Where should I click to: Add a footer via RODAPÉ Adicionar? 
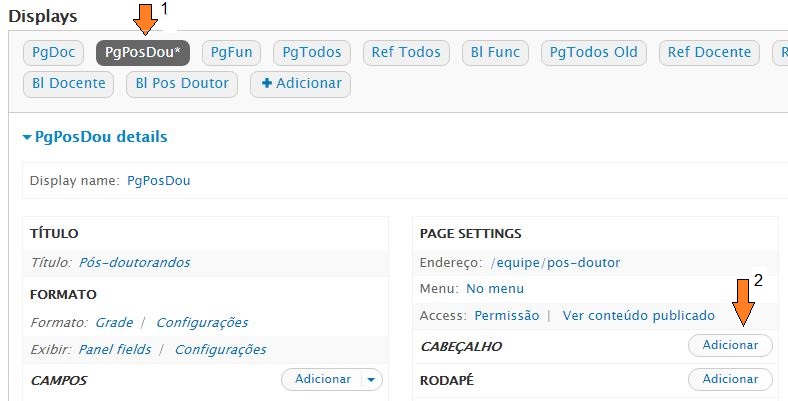(x=730, y=379)
